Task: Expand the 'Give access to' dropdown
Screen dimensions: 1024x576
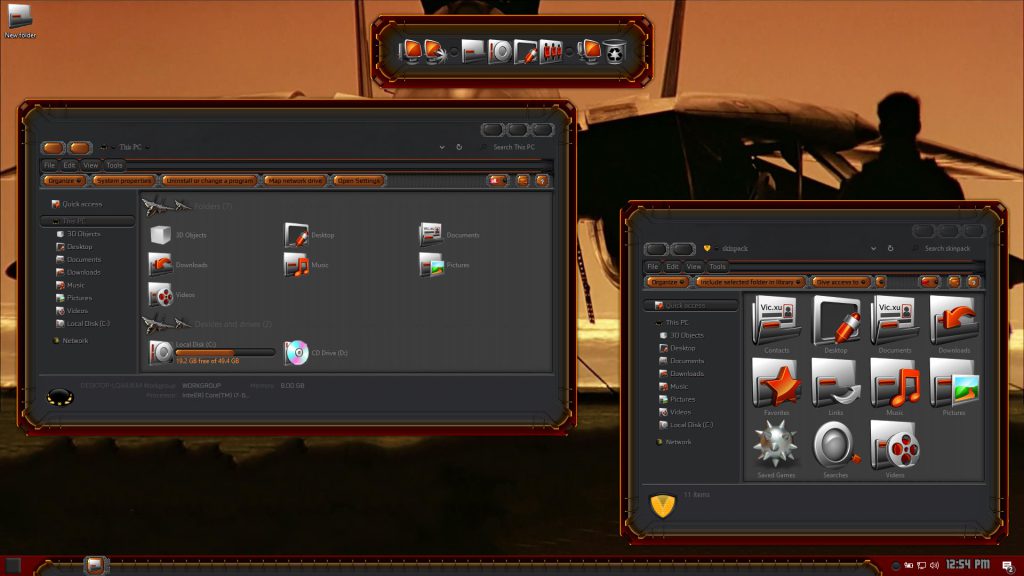Action: pyautogui.click(x=840, y=282)
